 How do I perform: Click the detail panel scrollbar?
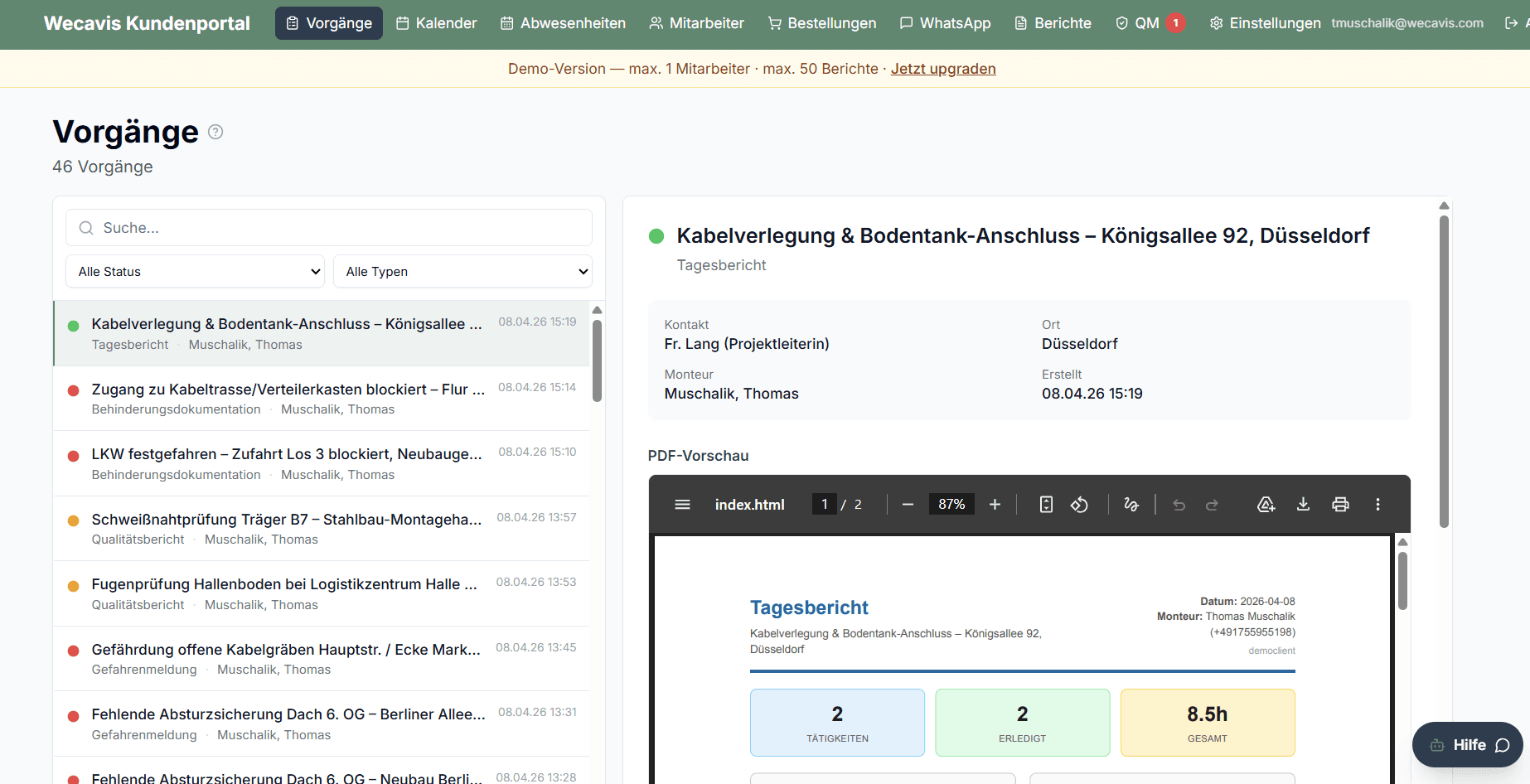[1444, 371]
